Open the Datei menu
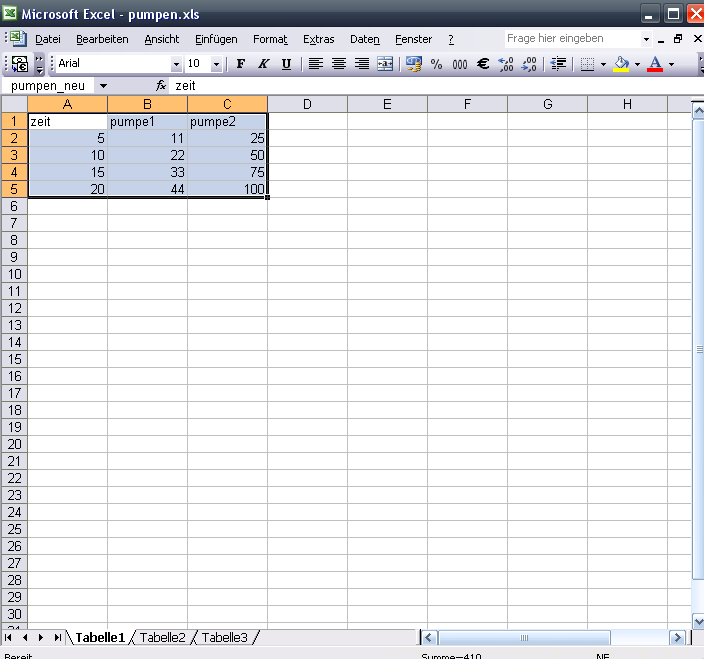704x659 pixels. click(48, 40)
